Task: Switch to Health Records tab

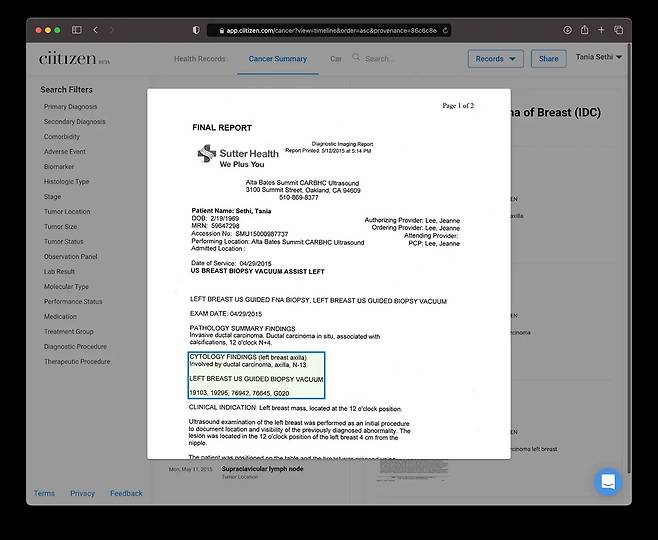Action: (x=200, y=59)
